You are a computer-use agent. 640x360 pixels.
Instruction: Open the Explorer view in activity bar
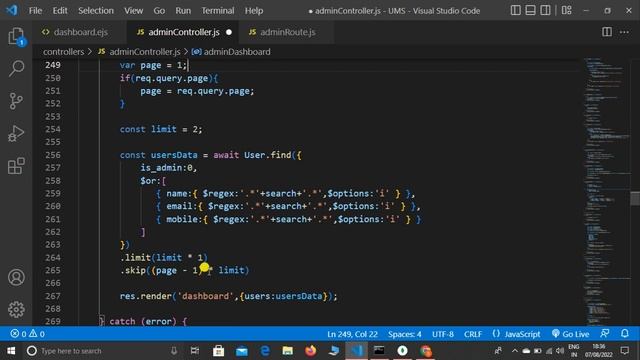[x=16, y=36]
